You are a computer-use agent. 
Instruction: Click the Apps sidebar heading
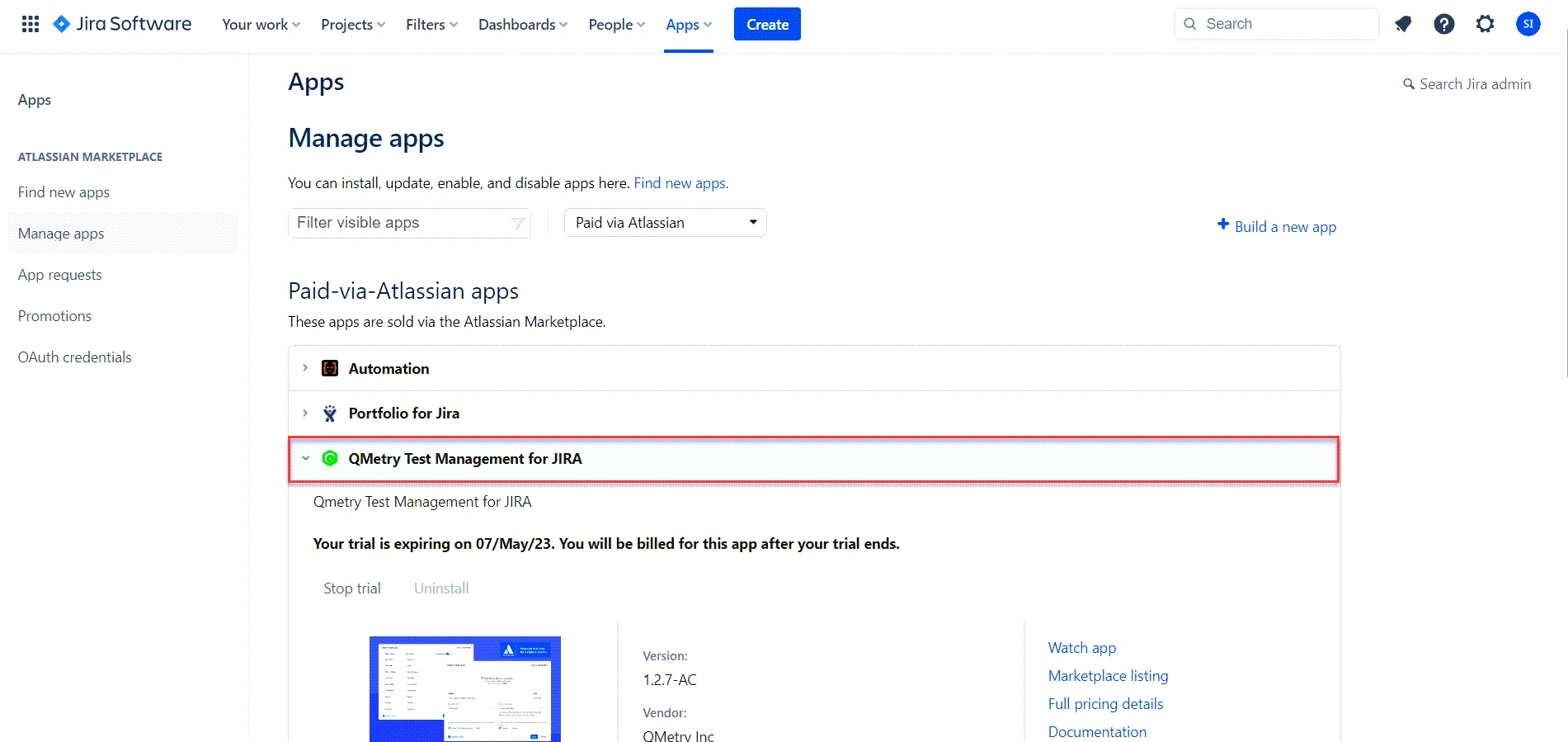click(x=35, y=100)
